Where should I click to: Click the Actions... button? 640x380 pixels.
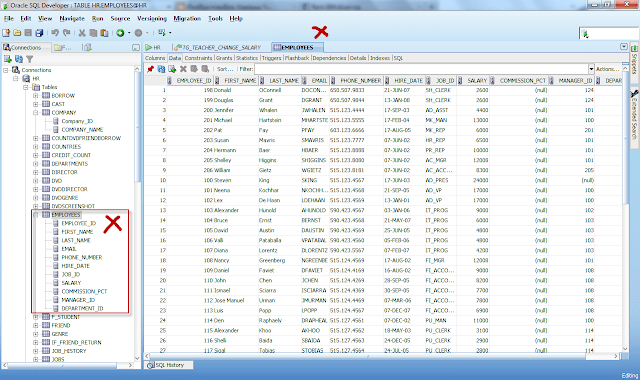pos(607,69)
